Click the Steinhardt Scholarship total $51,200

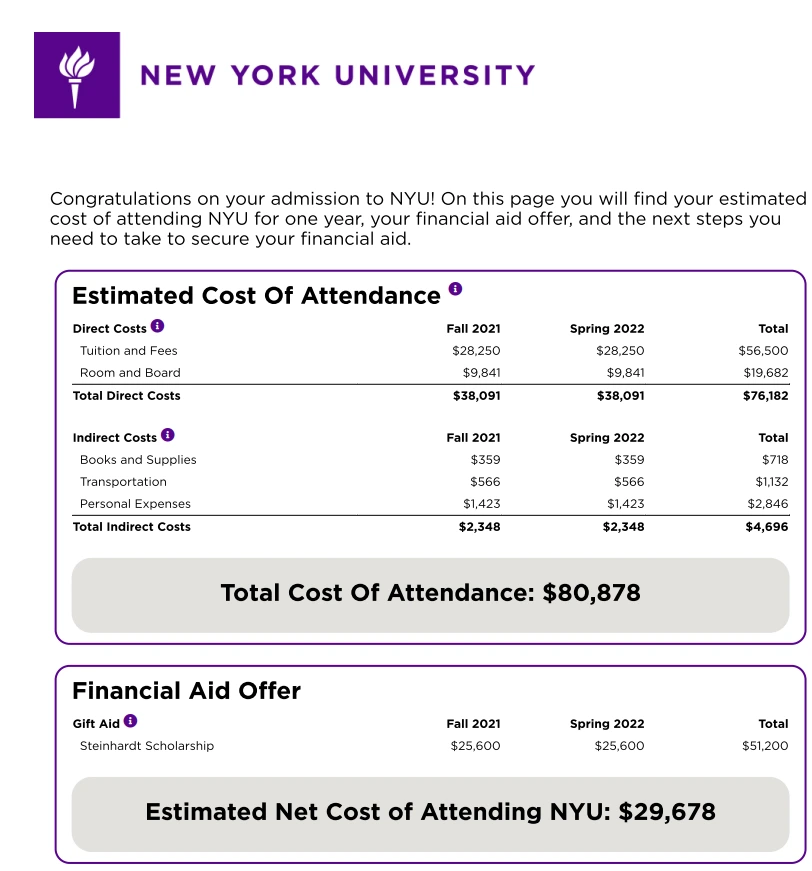tap(765, 746)
